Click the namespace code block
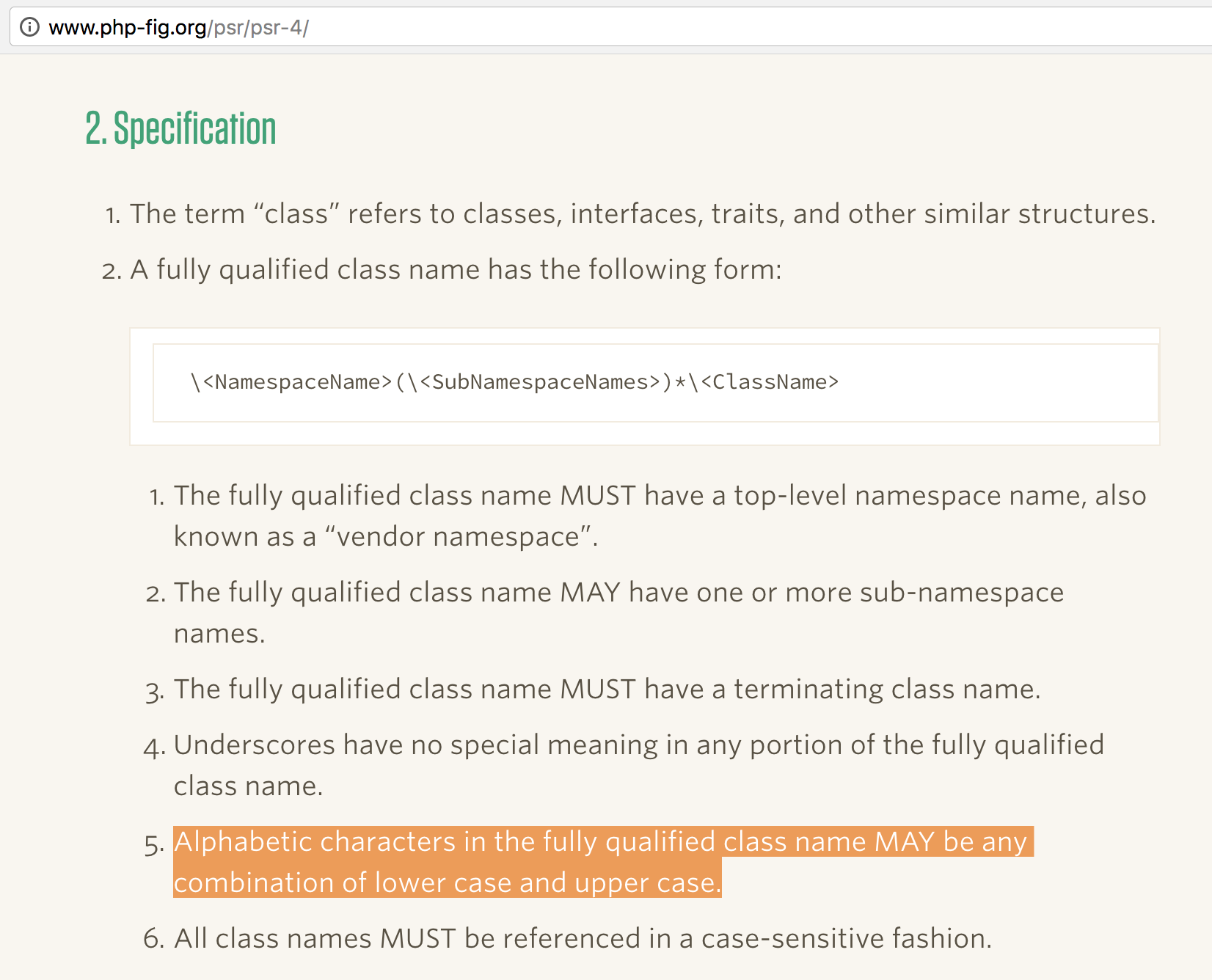The width and height of the screenshot is (1212, 980). pos(655,383)
